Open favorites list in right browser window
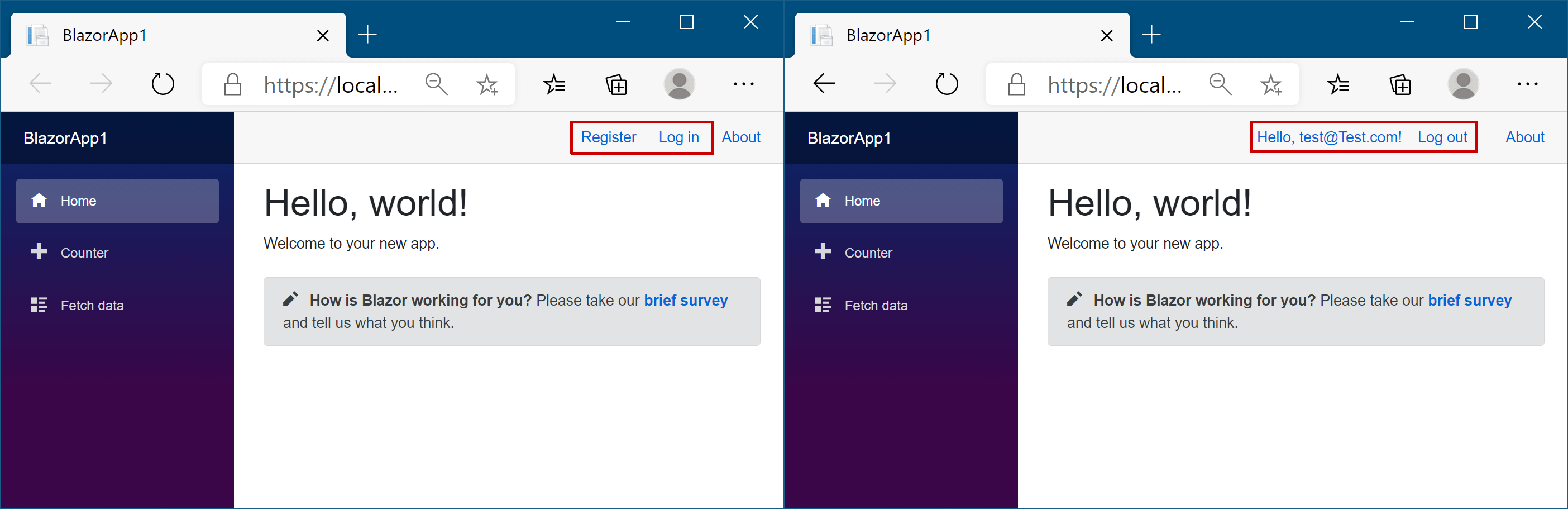The image size is (1568, 509). (1338, 84)
